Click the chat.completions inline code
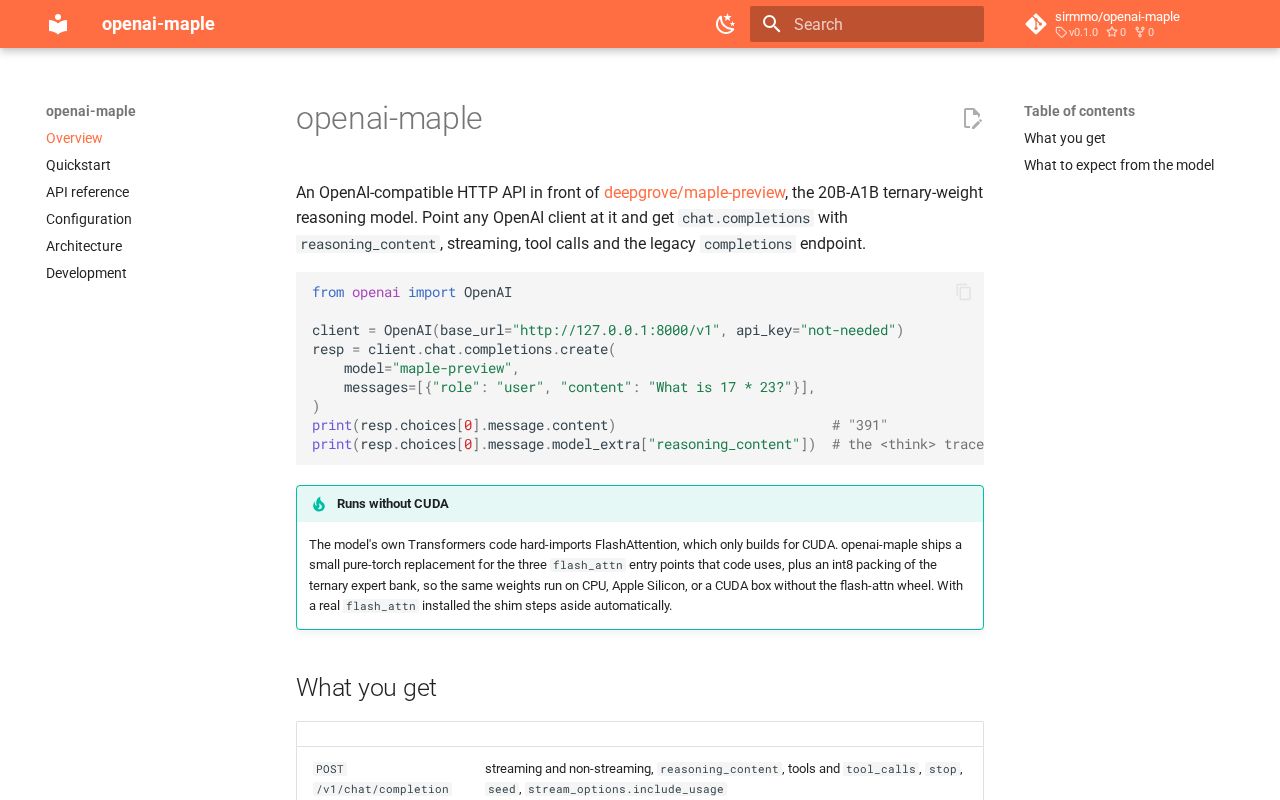The image size is (1280, 800). point(746,218)
